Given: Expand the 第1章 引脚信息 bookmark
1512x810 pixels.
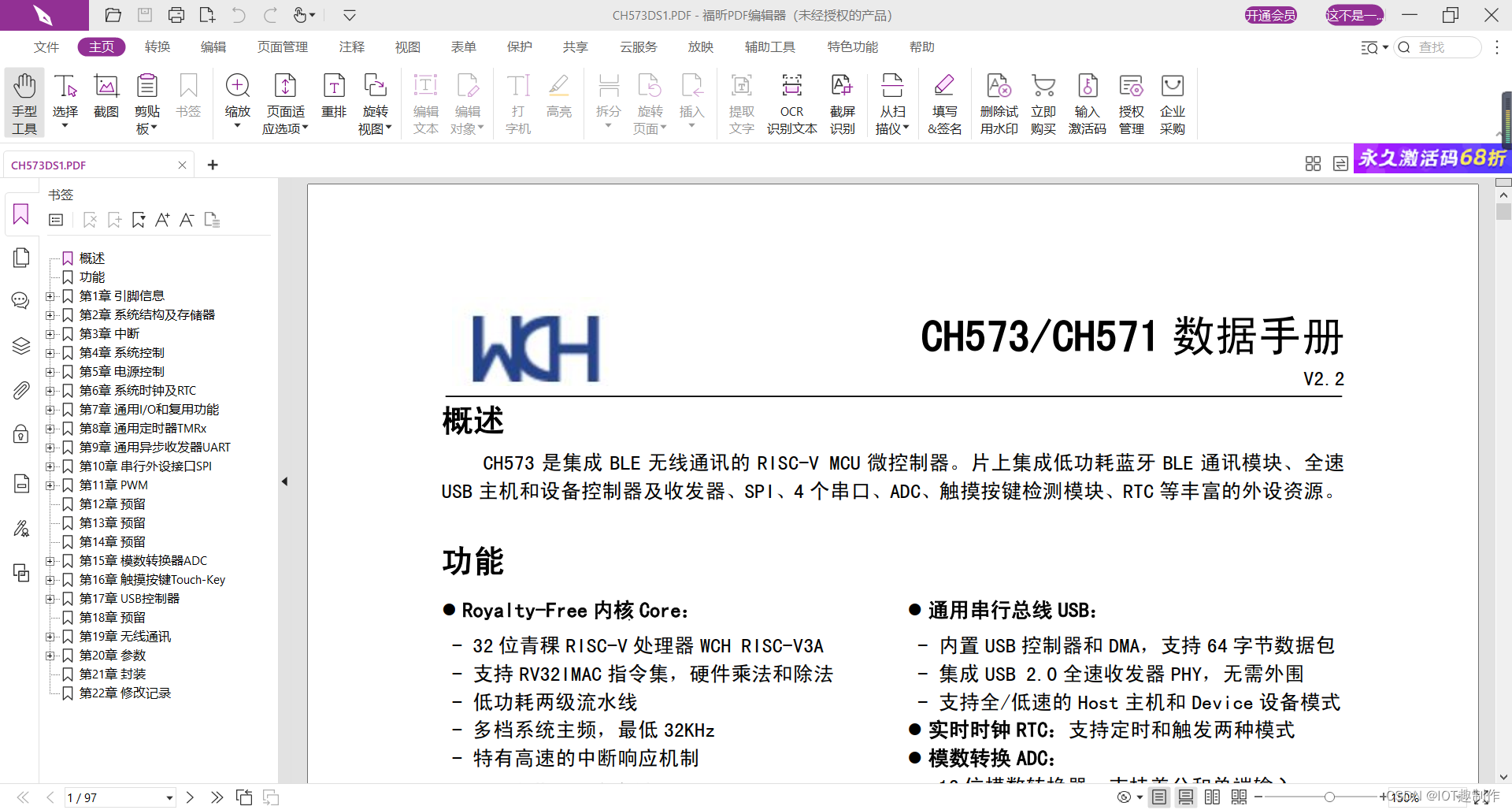Looking at the screenshot, I should pos(50,296).
